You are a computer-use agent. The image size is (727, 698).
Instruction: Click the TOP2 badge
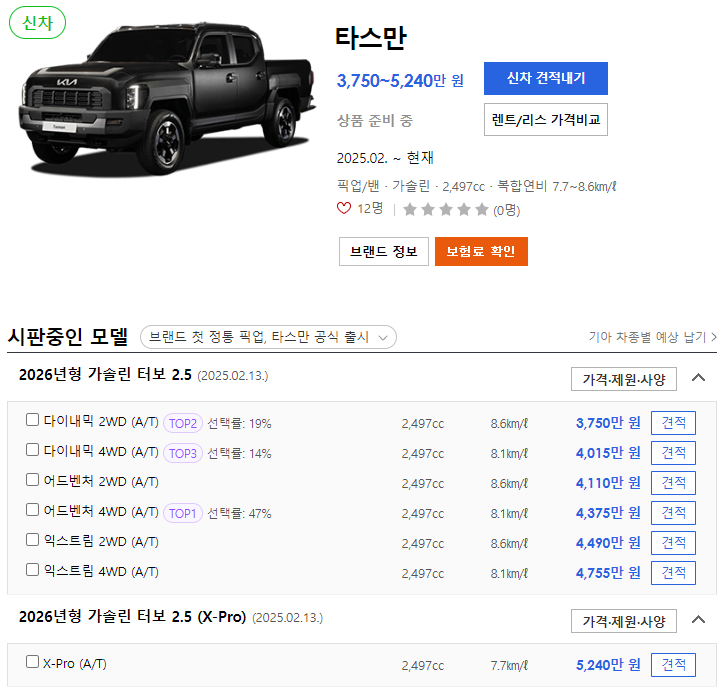pos(183,423)
